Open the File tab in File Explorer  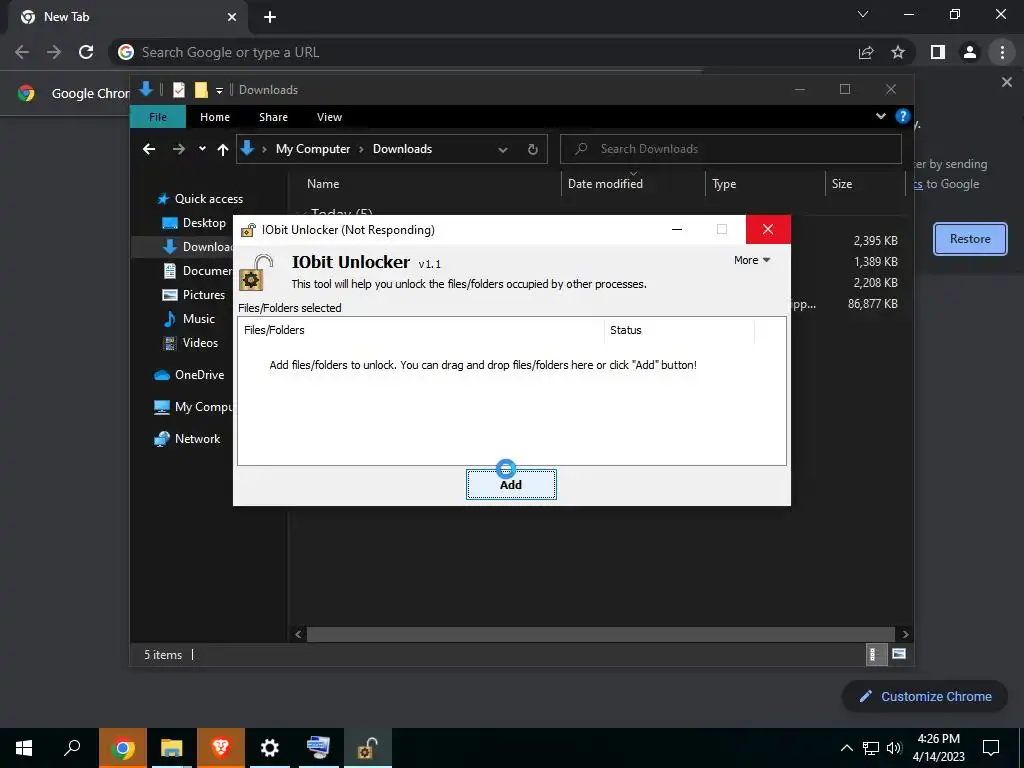[x=158, y=117]
